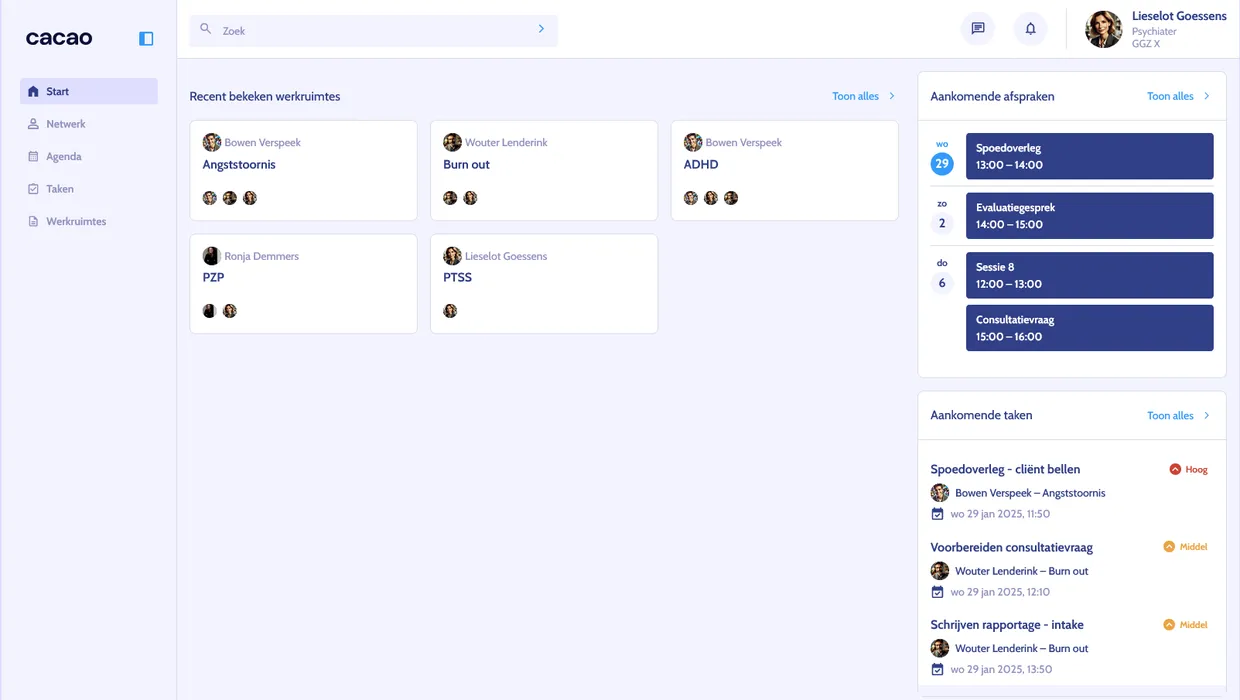Click the Start home icon
This screenshot has height=700, width=1240.
click(x=33, y=91)
